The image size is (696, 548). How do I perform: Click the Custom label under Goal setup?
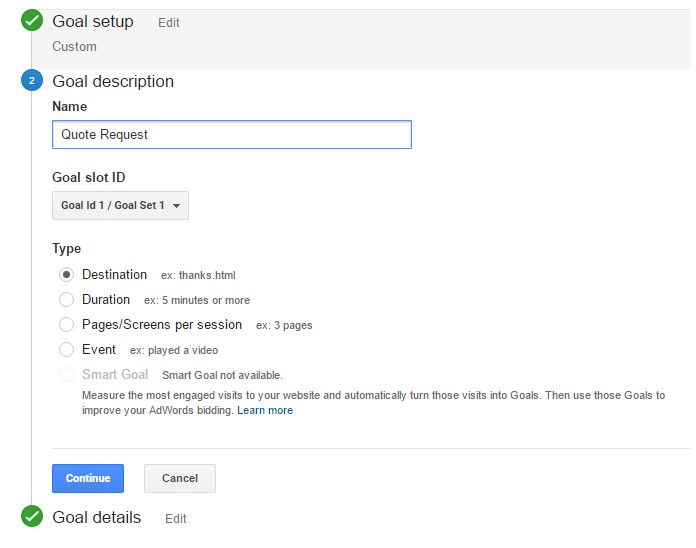pos(75,47)
